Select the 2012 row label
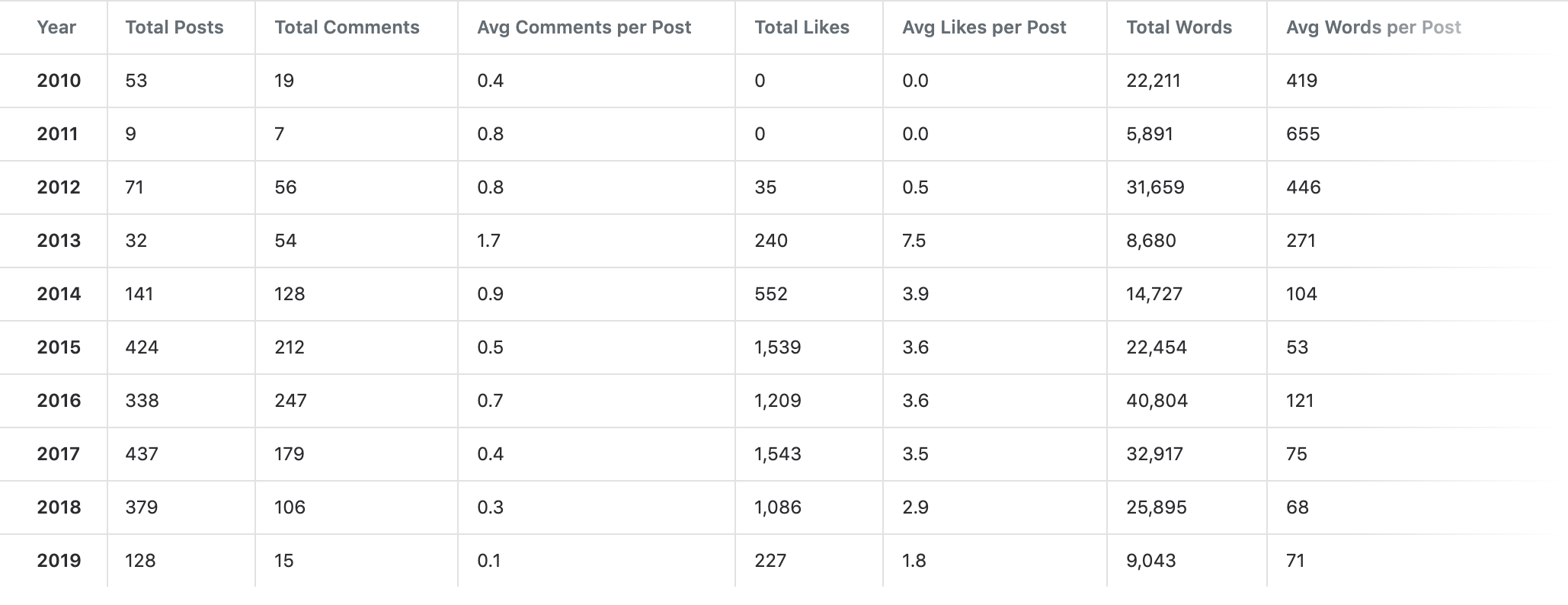Image resolution: width=1568 pixels, height=605 pixels. pyautogui.click(x=59, y=187)
